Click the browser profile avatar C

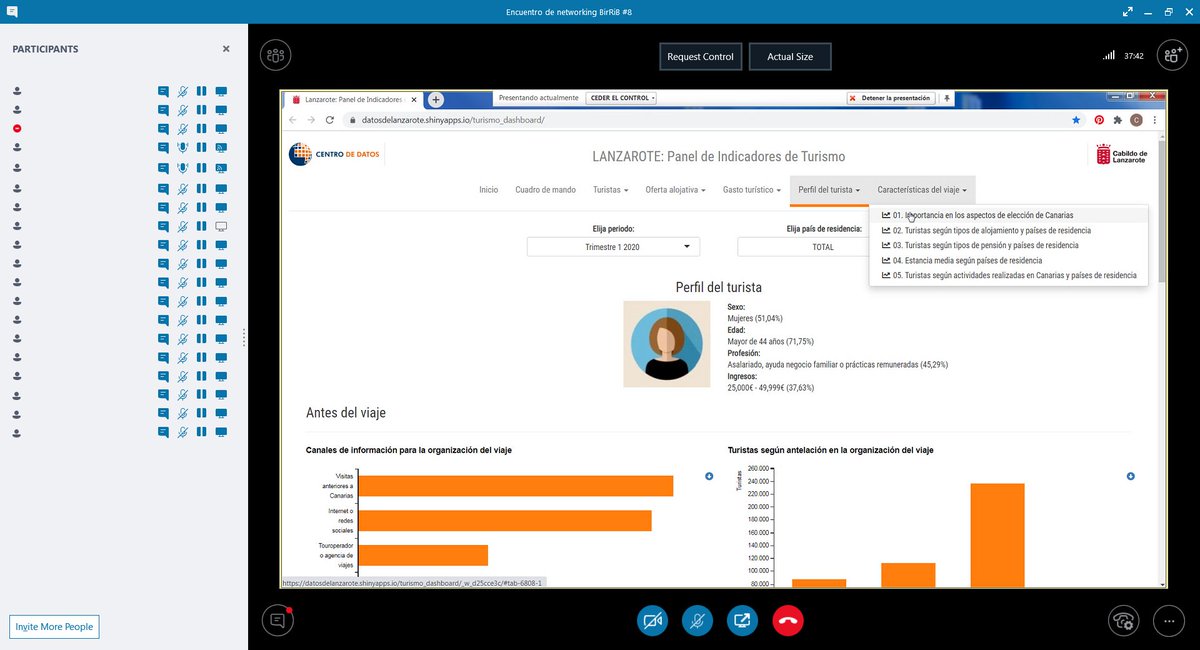(x=1136, y=119)
